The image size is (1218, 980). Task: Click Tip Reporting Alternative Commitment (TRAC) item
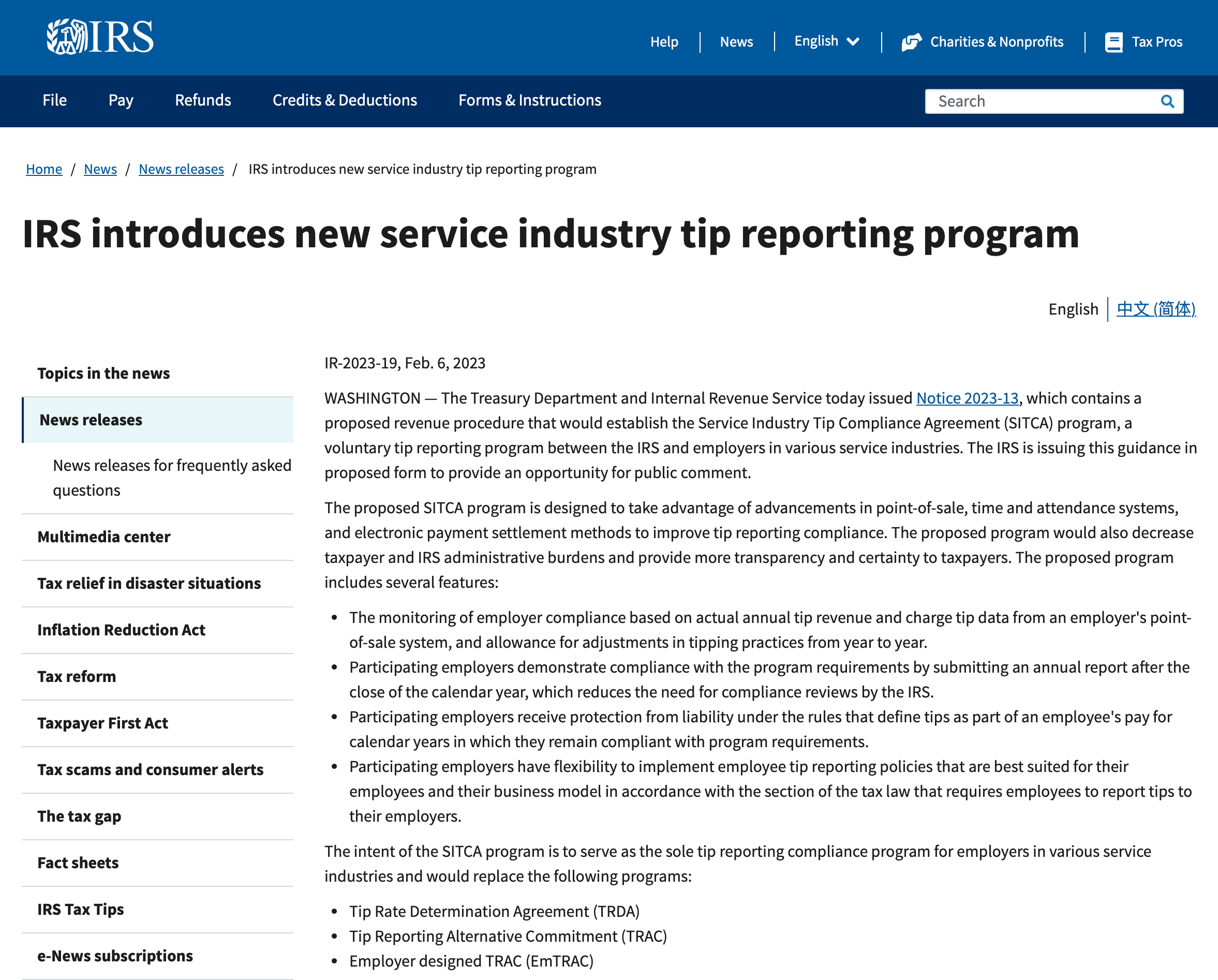pyautogui.click(x=508, y=937)
